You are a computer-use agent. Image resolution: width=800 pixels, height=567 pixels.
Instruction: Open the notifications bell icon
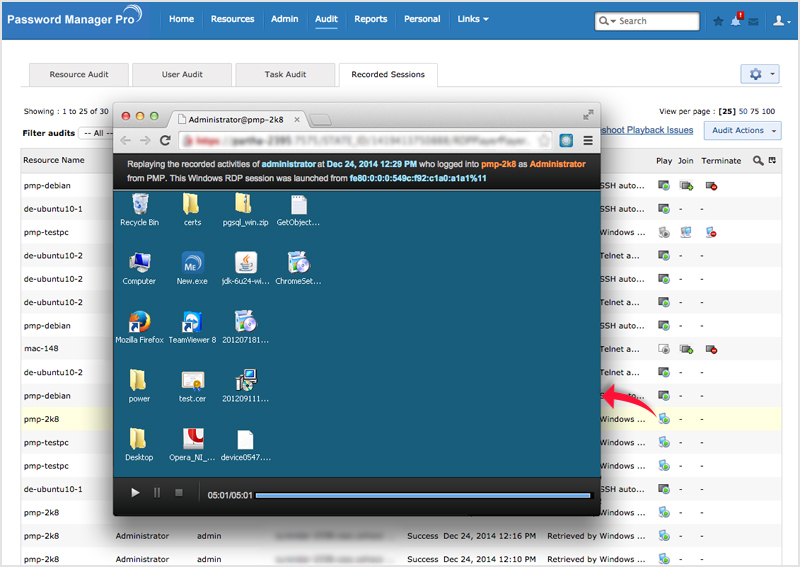[736, 20]
